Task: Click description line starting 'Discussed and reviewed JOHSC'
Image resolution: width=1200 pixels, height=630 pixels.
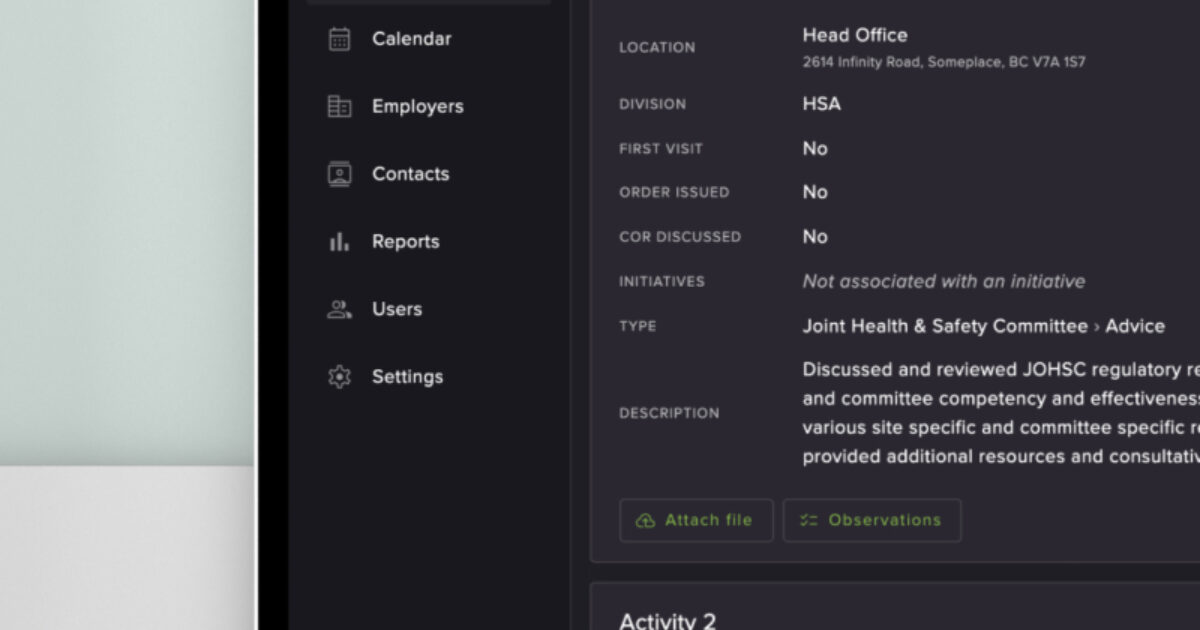Action: pos(1001,370)
